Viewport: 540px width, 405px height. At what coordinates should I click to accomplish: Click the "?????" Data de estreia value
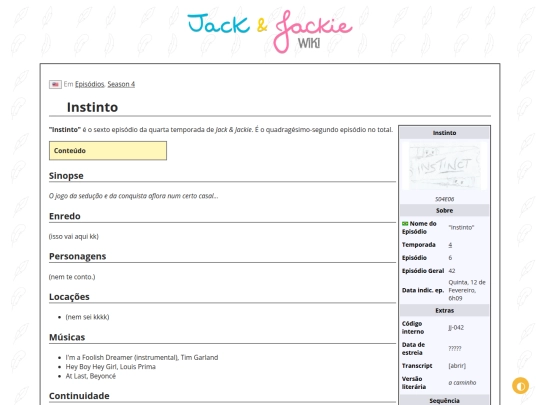click(x=455, y=349)
